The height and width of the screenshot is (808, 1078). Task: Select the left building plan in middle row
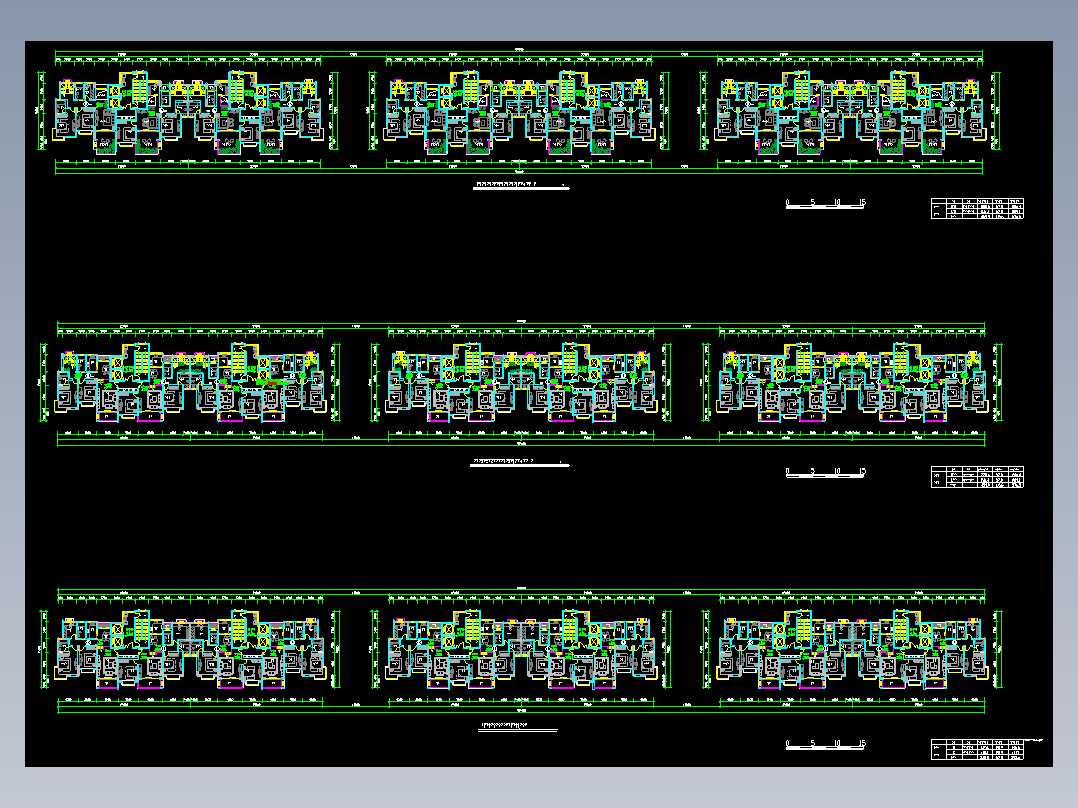tap(190, 382)
